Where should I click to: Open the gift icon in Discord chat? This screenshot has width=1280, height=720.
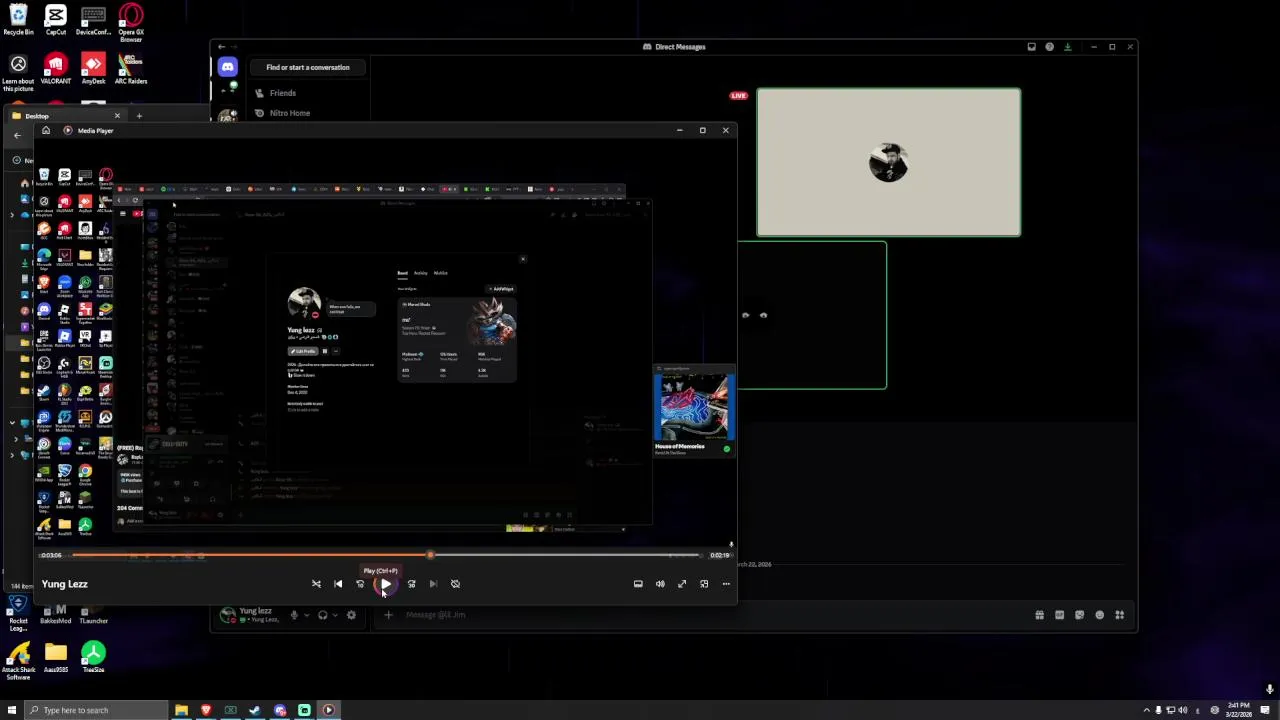pyautogui.click(x=1039, y=615)
